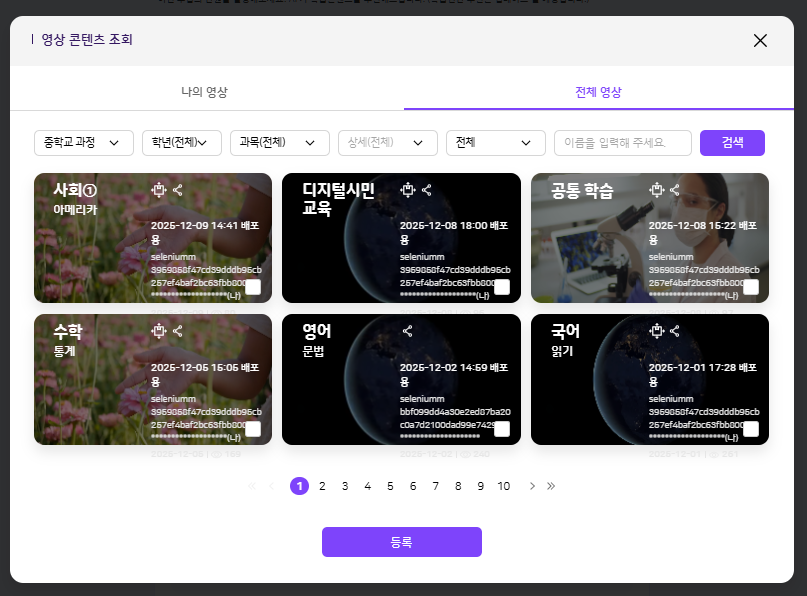
Task: Click the share icon on the 영어 문법 card
Action: pyautogui.click(x=407, y=330)
